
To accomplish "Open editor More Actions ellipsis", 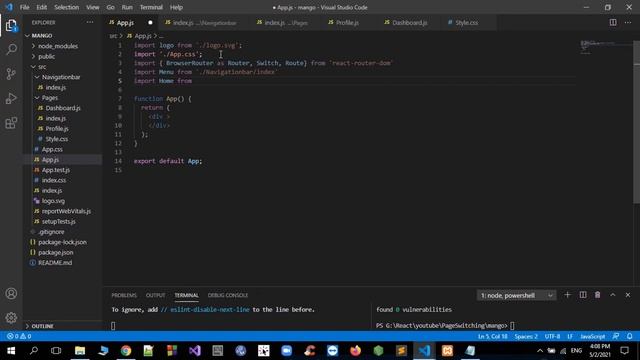I will click(x=628, y=22).
